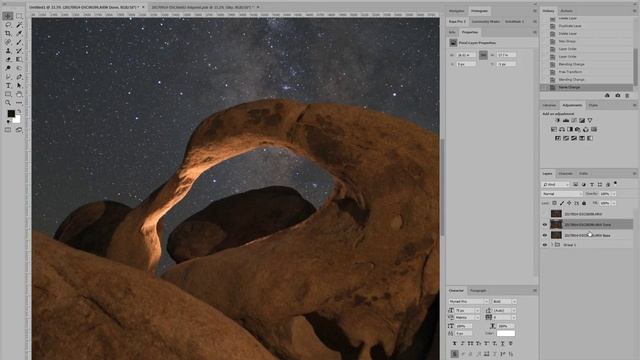Image resolution: width=640 pixels, height=360 pixels.
Task: Create new document from current history state
Action: (607, 95)
